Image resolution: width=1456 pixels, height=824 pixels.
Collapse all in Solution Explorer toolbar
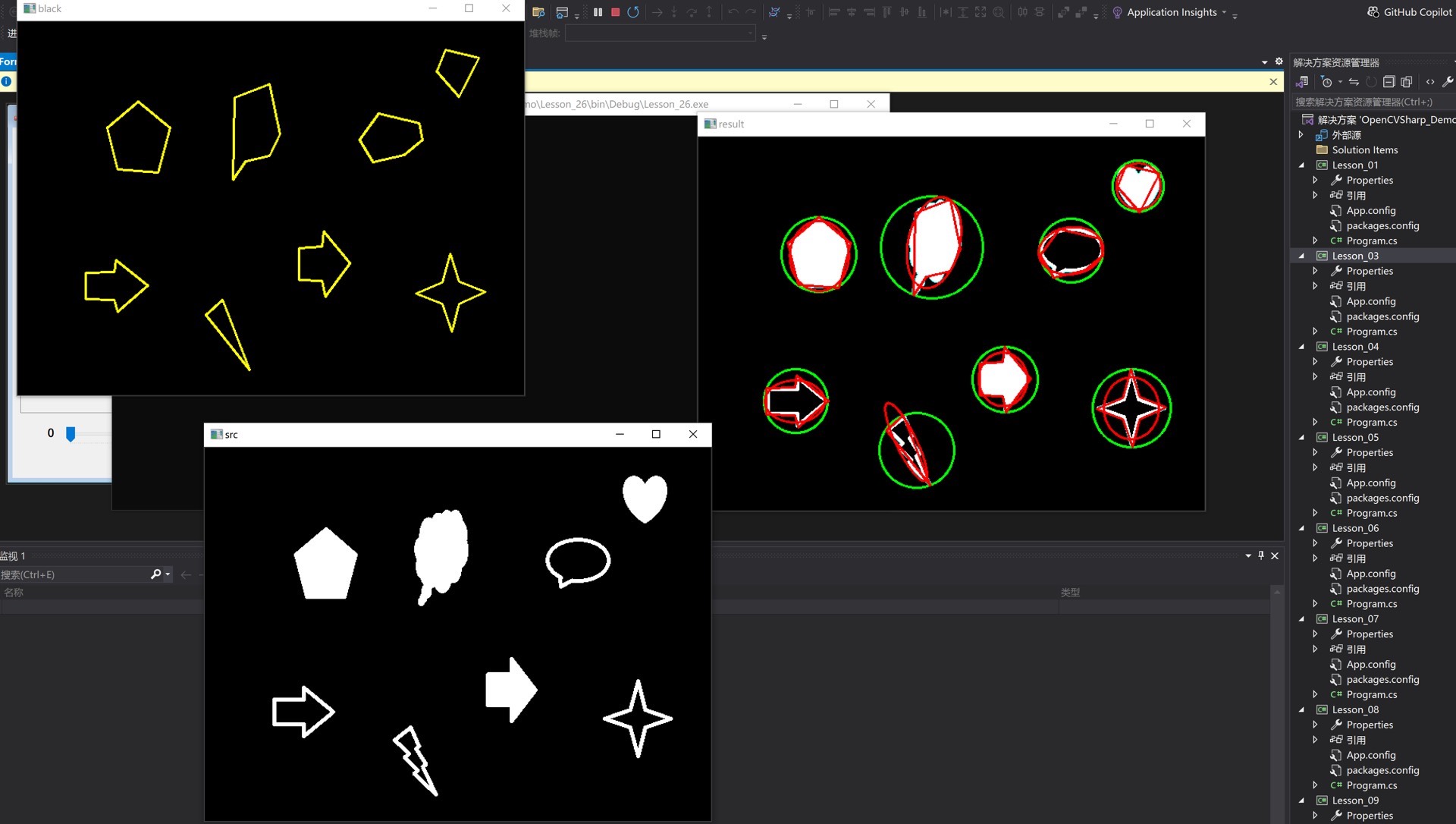[1389, 82]
